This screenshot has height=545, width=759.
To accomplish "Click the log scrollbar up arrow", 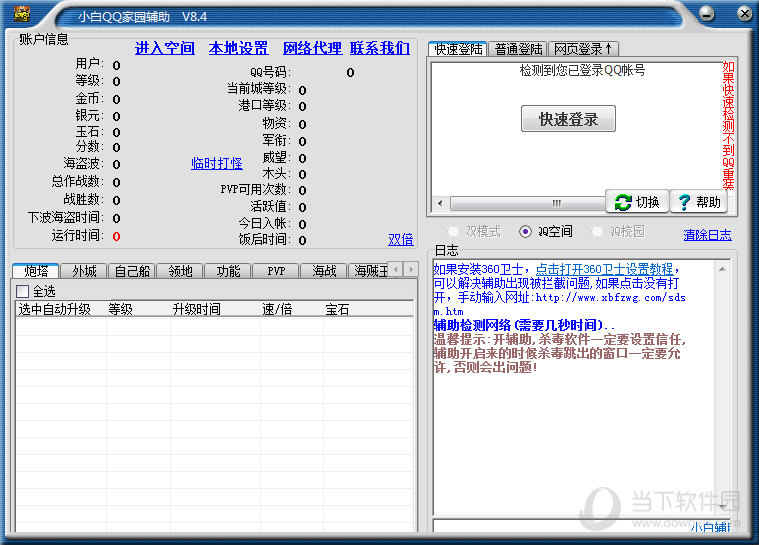I will [x=722, y=269].
